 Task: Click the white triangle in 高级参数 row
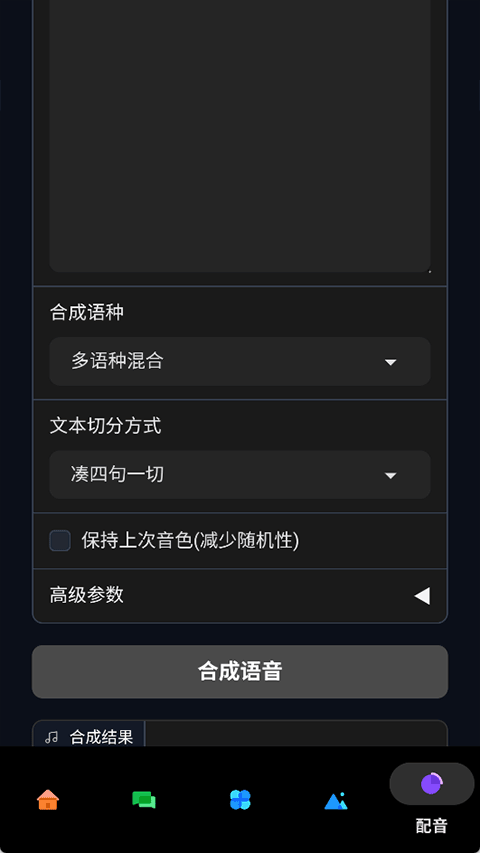(422, 596)
